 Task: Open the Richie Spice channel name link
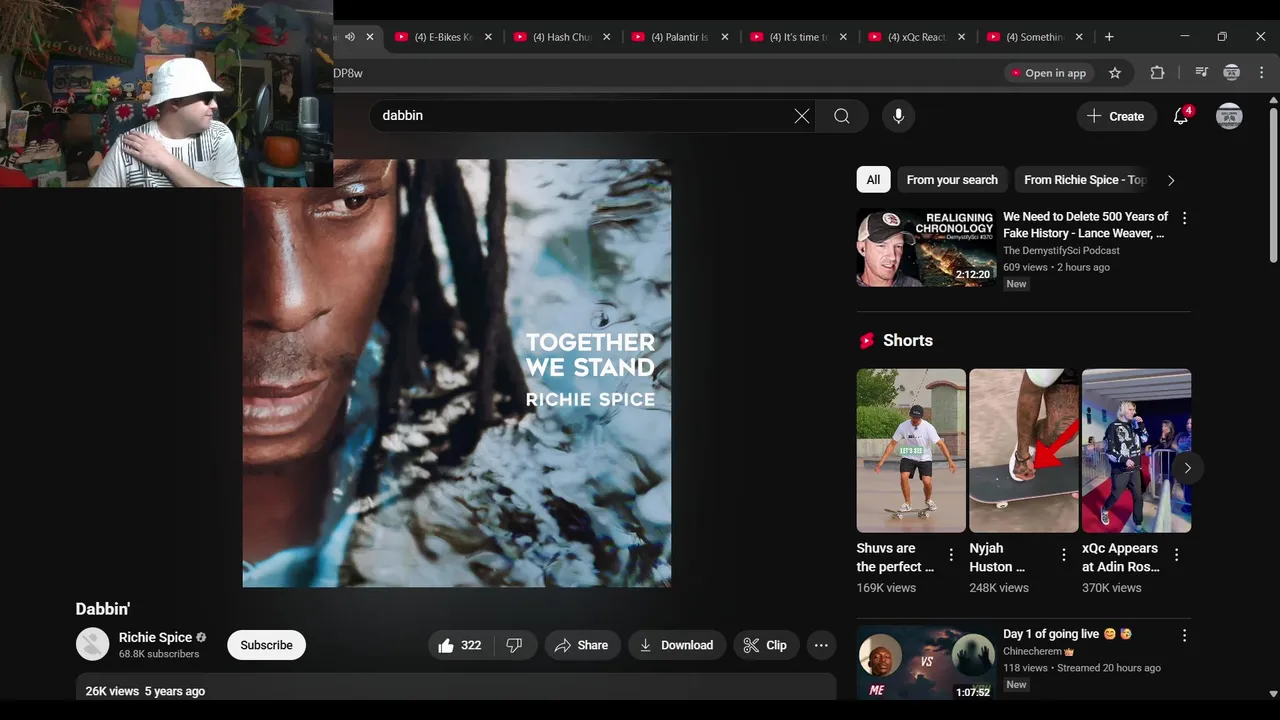(x=155, y=637)
